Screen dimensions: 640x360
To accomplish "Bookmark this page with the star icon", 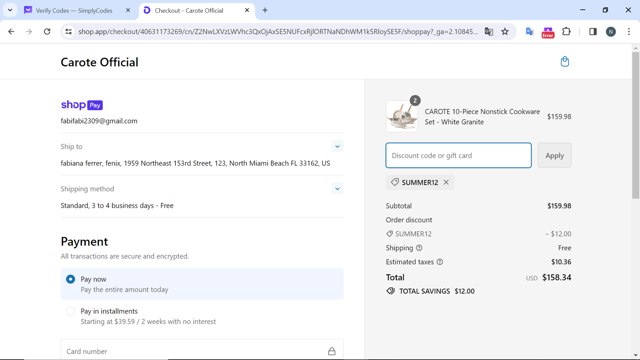I will point(505,31).
